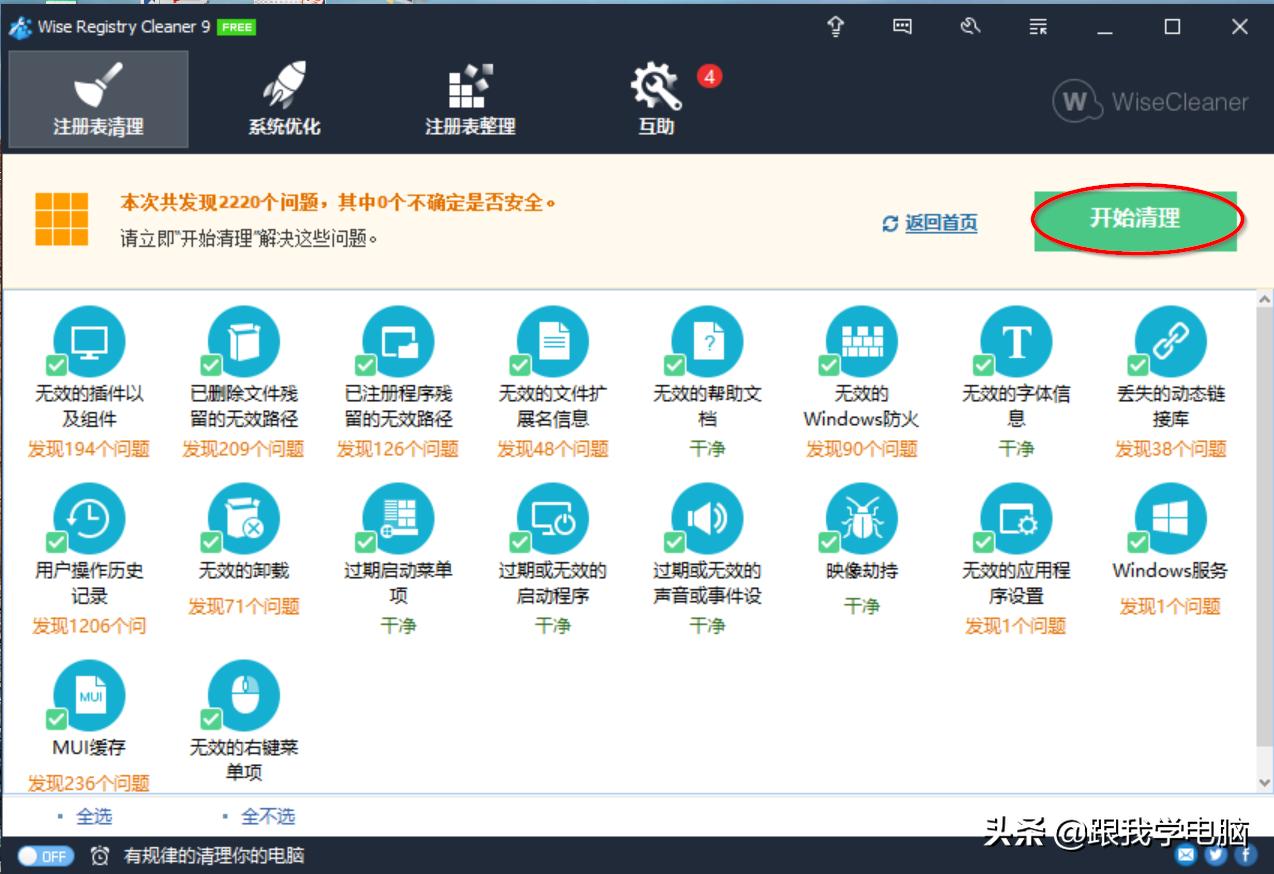Click the feedback speech-bubble icon in titlebar

point(901,27)
